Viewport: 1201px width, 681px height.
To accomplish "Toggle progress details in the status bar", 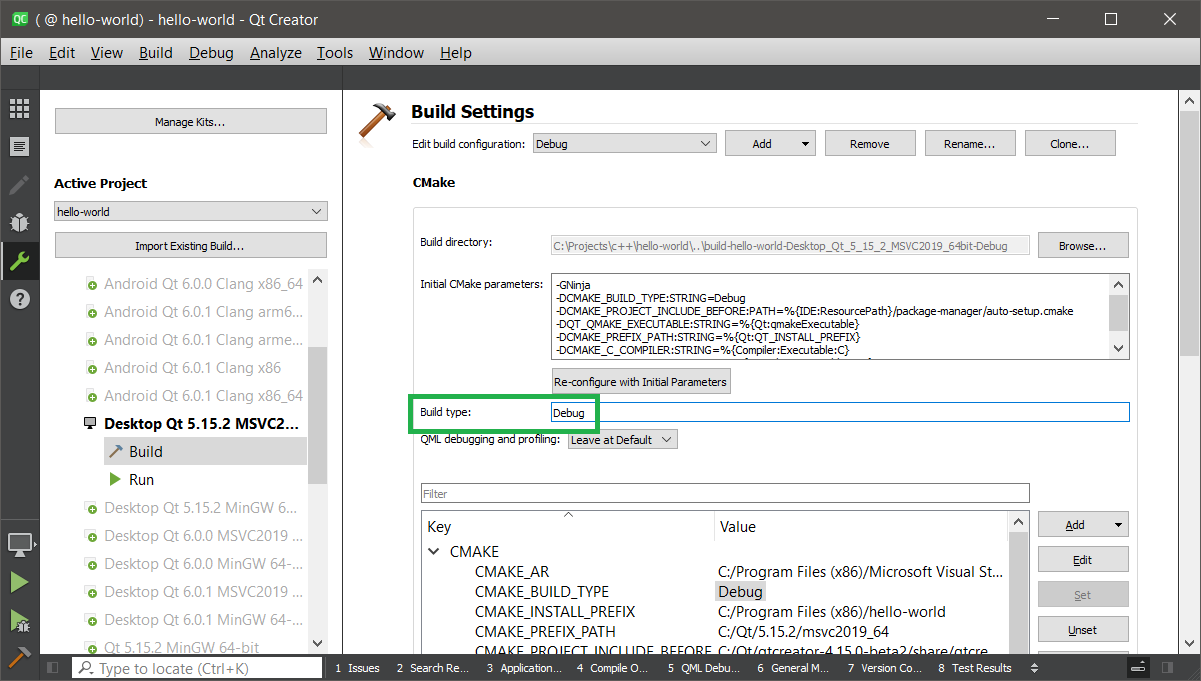I will pyautogui.click(x=1138, y=668).
